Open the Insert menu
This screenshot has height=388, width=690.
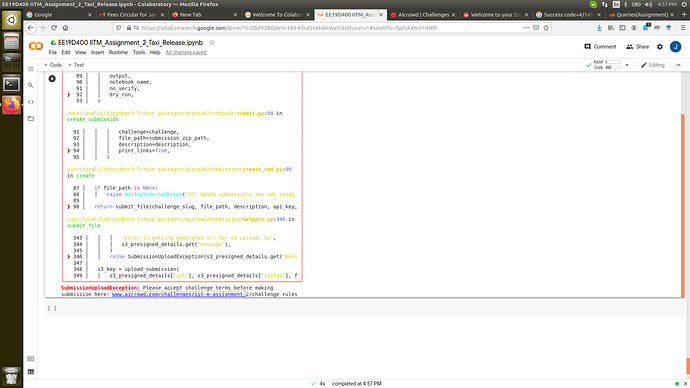tap(98, 52)
